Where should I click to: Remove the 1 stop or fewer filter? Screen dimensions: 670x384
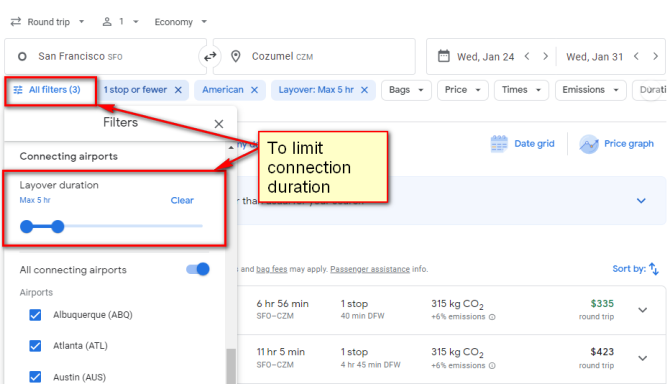(178, 90)
